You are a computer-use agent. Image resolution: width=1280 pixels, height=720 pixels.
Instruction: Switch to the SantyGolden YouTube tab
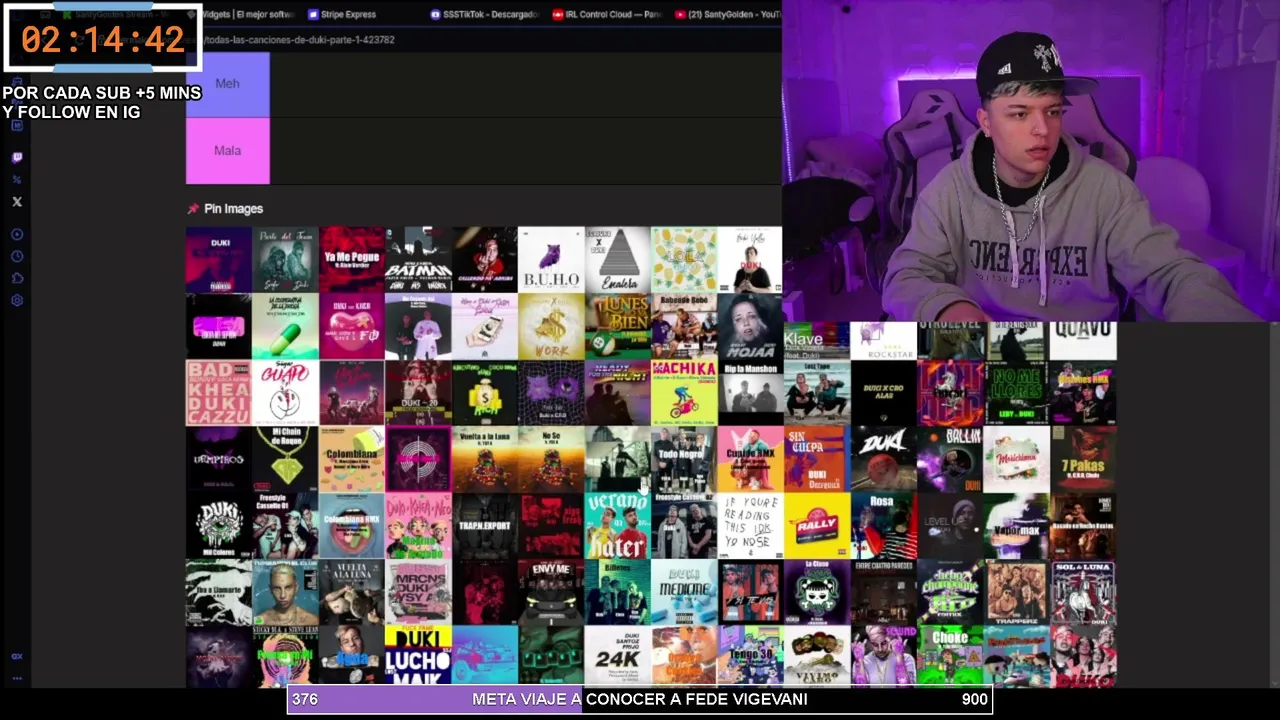(x=727, y=14)
